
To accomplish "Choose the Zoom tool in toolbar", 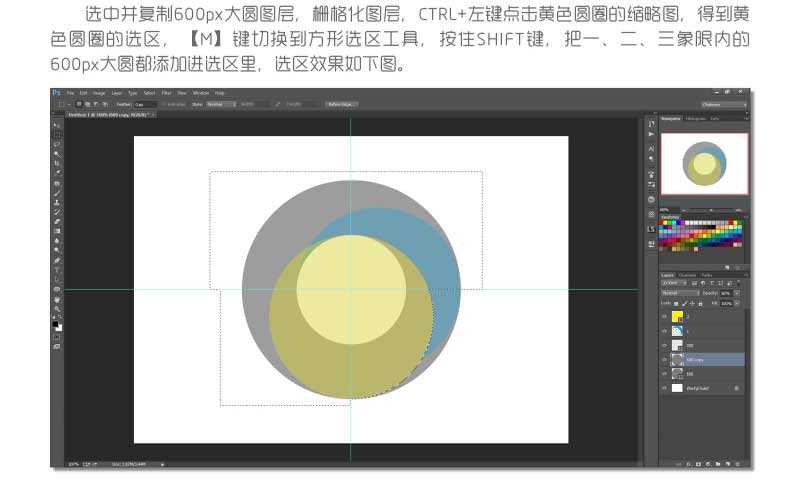I will pos(57,308).
